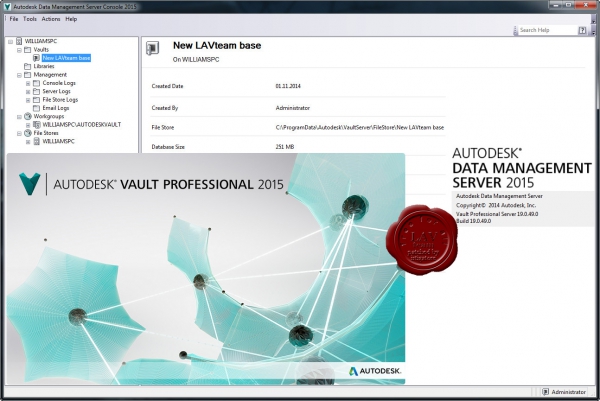Image resolution: width=600 pixels, height=401 pixels.
Task: Click the New LAVteam base heading
Action: tap(217, 46)
